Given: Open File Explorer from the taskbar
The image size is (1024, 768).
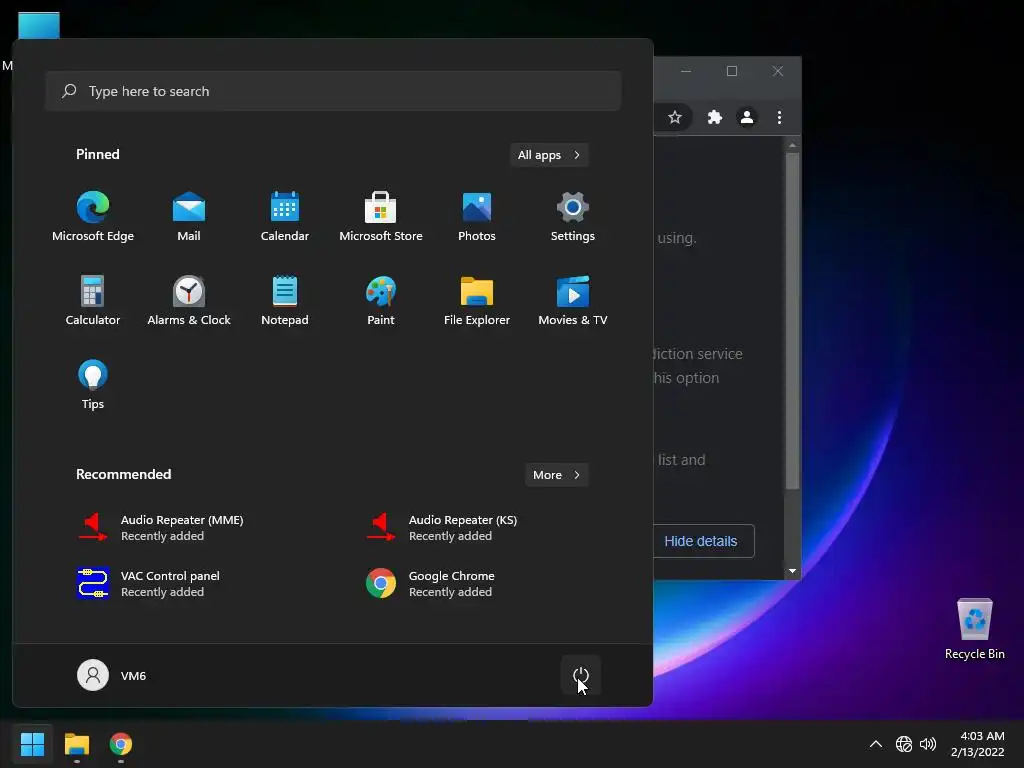Looking at the screenshot, I should coord(77,744).
